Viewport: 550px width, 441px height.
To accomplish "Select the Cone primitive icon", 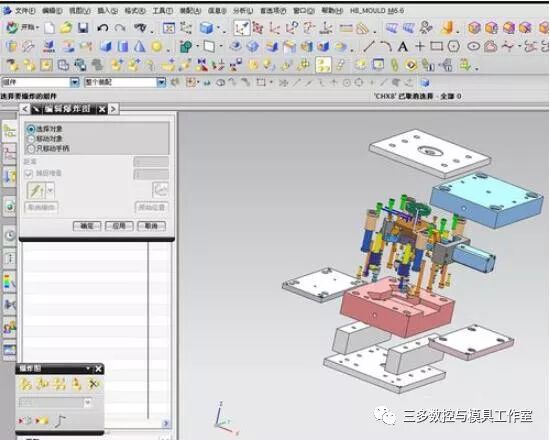I will pyautogui.click(x=140, y=46).
